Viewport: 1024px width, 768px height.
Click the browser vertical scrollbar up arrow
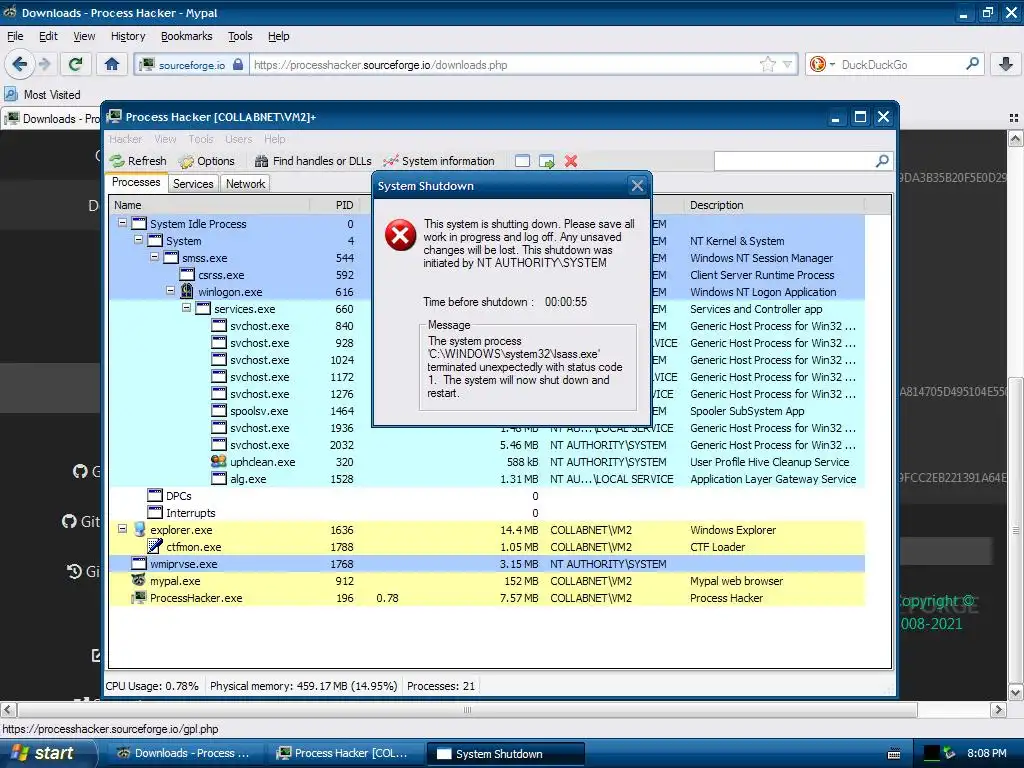1016,138
